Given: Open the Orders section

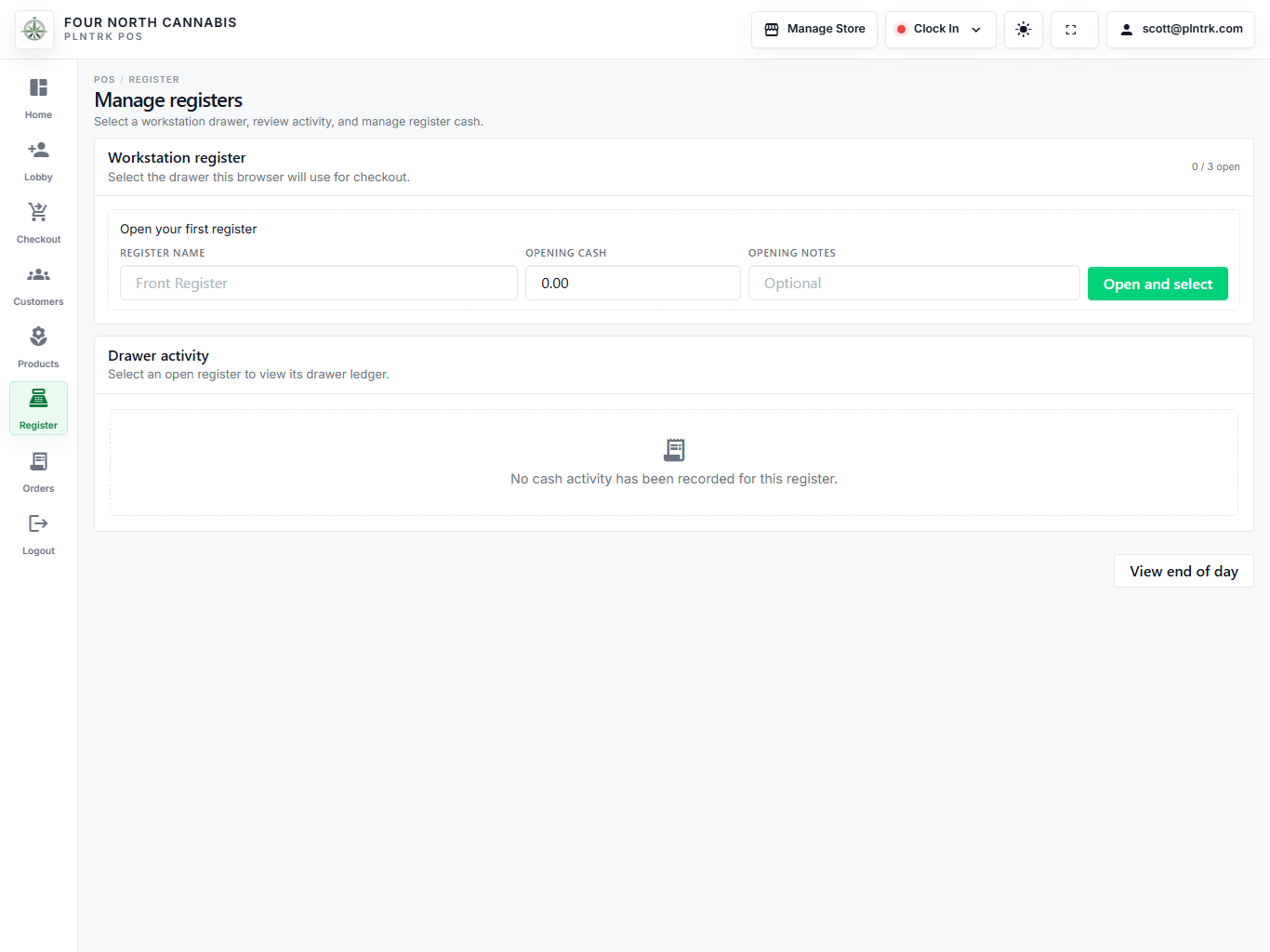Looking at the screenshot, I should click(x=38, y=471).
